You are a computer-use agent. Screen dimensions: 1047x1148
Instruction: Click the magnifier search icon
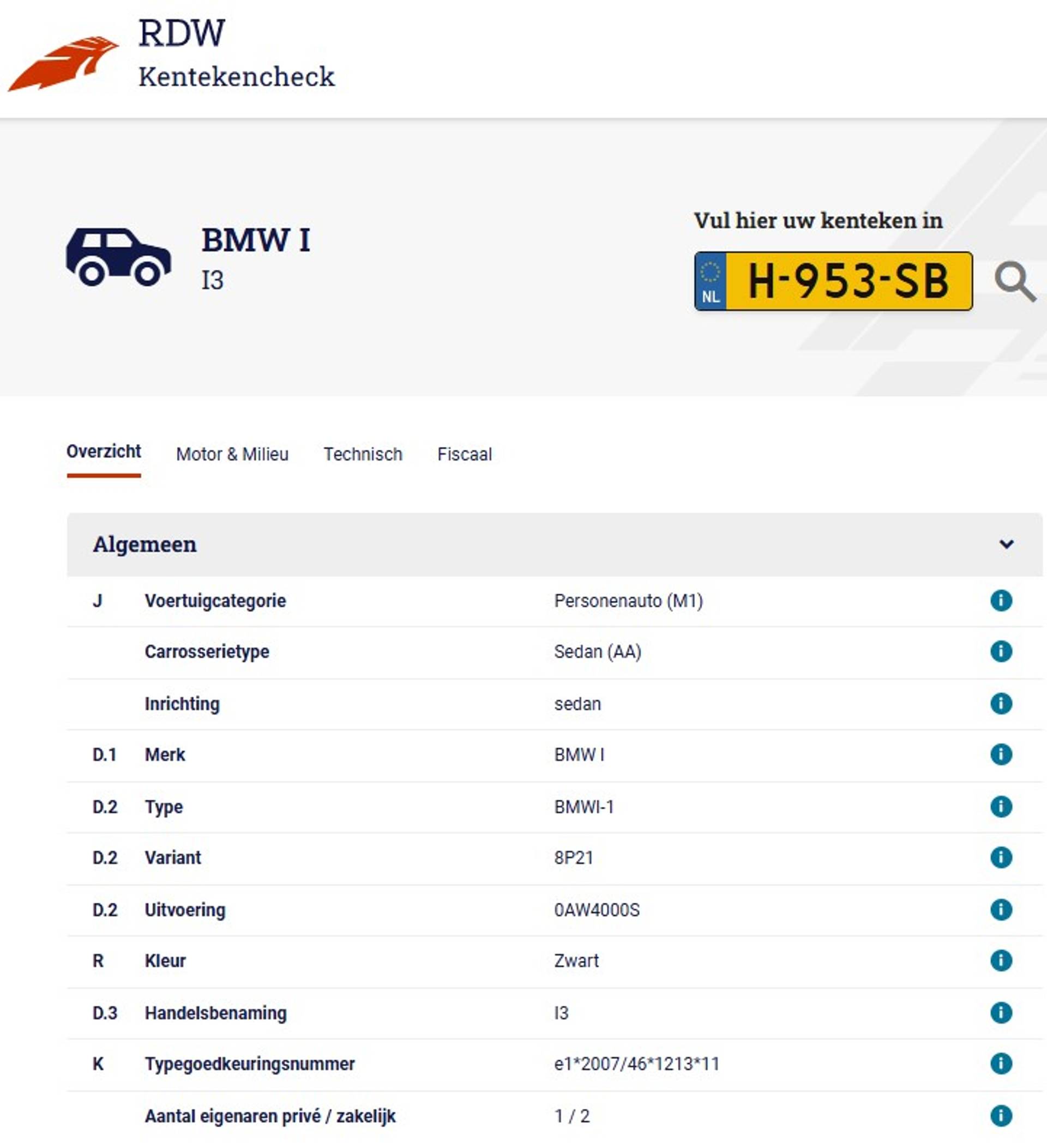pos(1015,281)
